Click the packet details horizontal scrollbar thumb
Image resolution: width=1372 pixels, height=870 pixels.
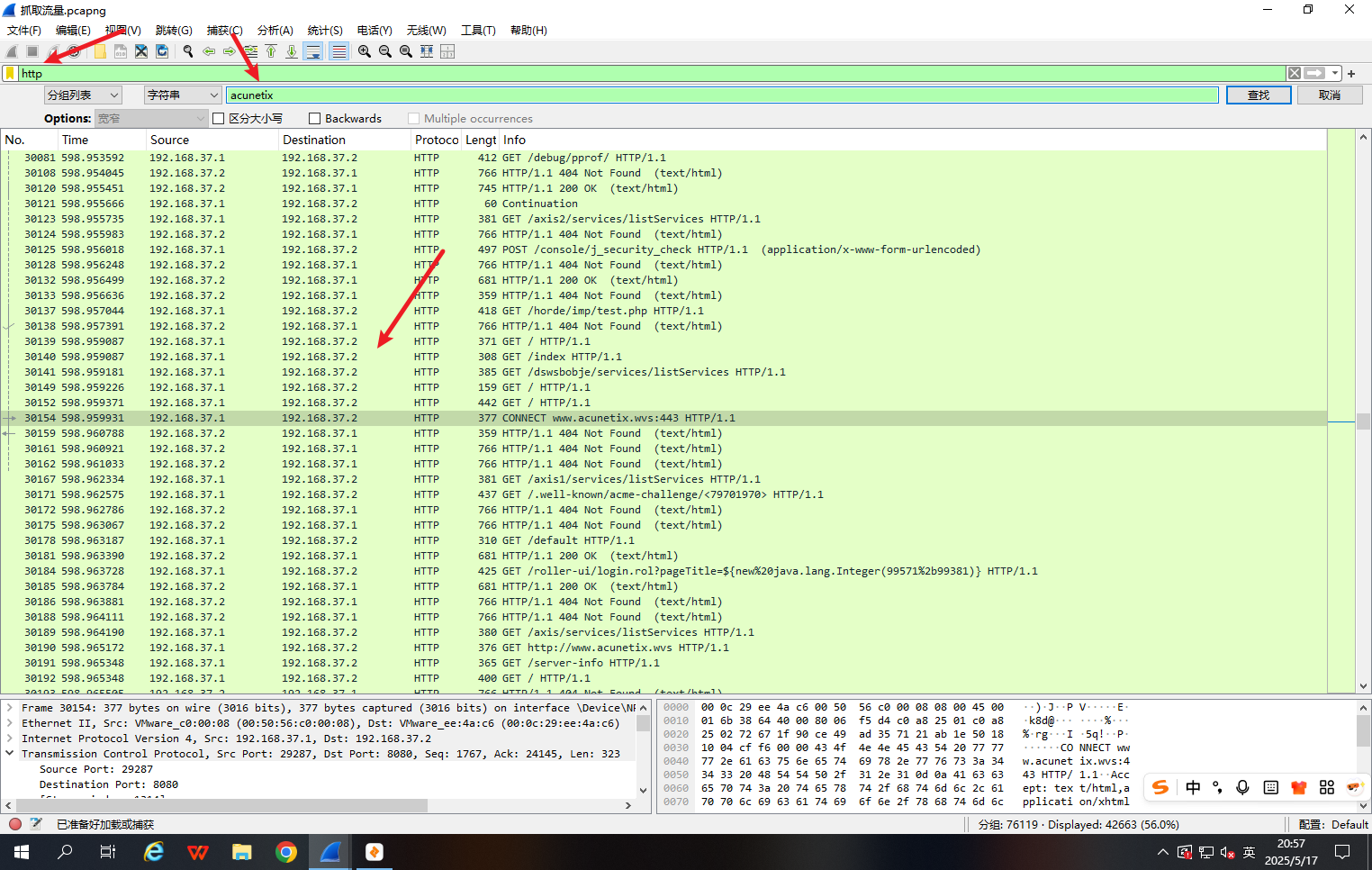221,805
